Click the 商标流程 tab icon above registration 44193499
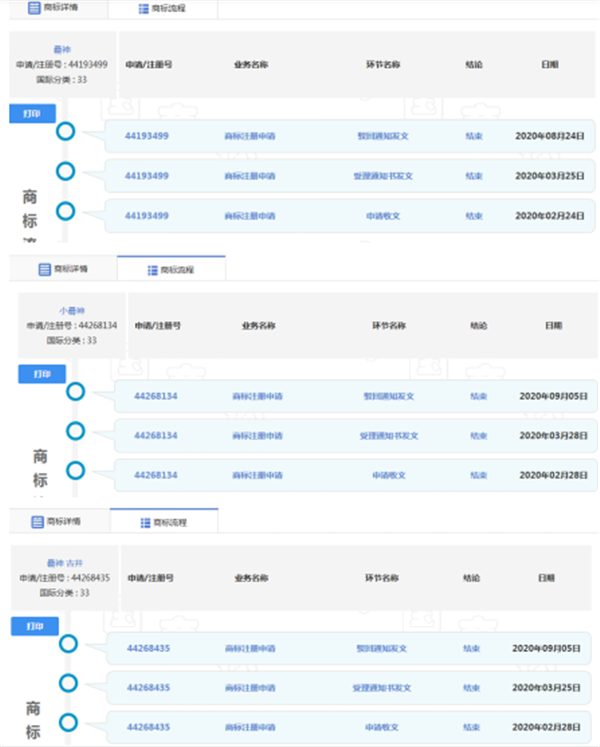This screenshot has height=747, width=600. pyautogui.click(x=143, y=9)
